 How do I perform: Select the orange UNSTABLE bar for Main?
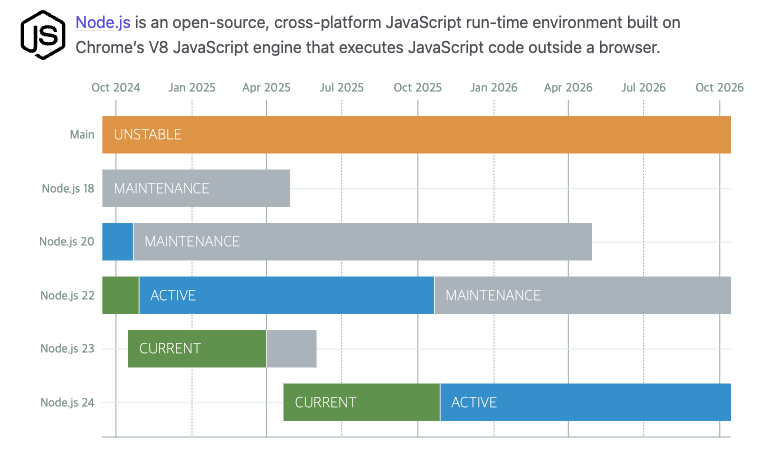click(416, 135)
